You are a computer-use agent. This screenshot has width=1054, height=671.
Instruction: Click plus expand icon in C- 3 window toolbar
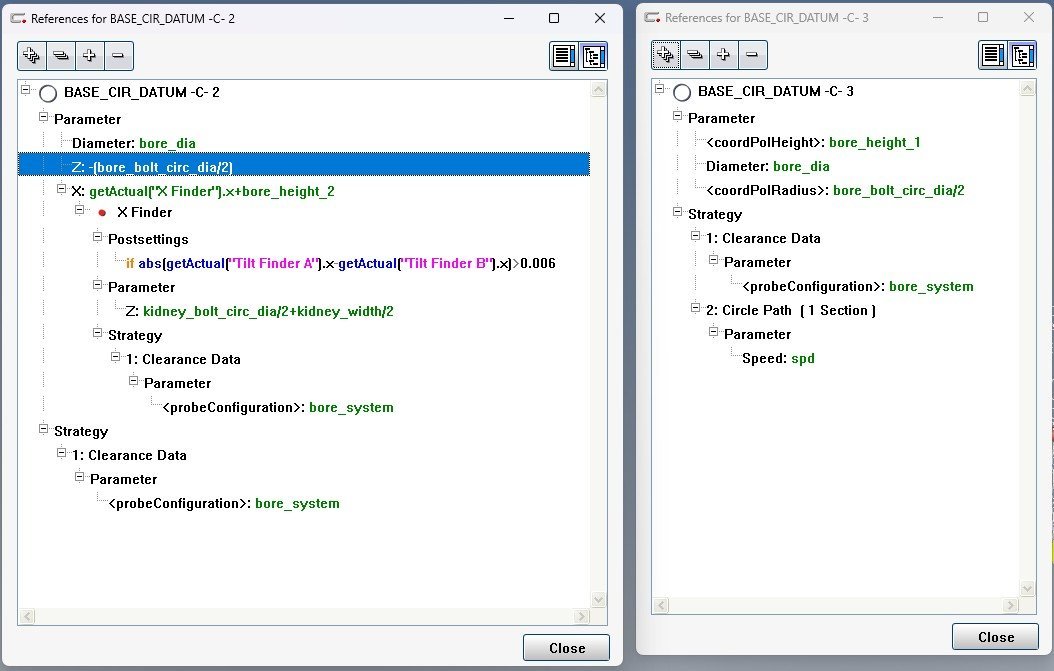pyautogui.click(x=723, y=54)
